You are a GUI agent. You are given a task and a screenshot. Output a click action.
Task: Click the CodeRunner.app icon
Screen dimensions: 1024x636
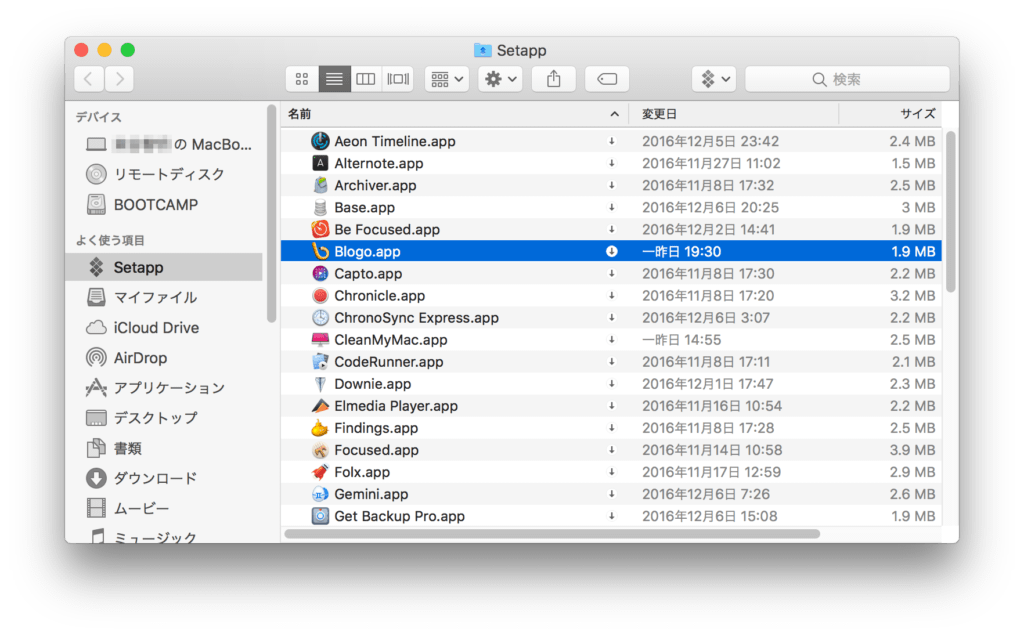320,362
